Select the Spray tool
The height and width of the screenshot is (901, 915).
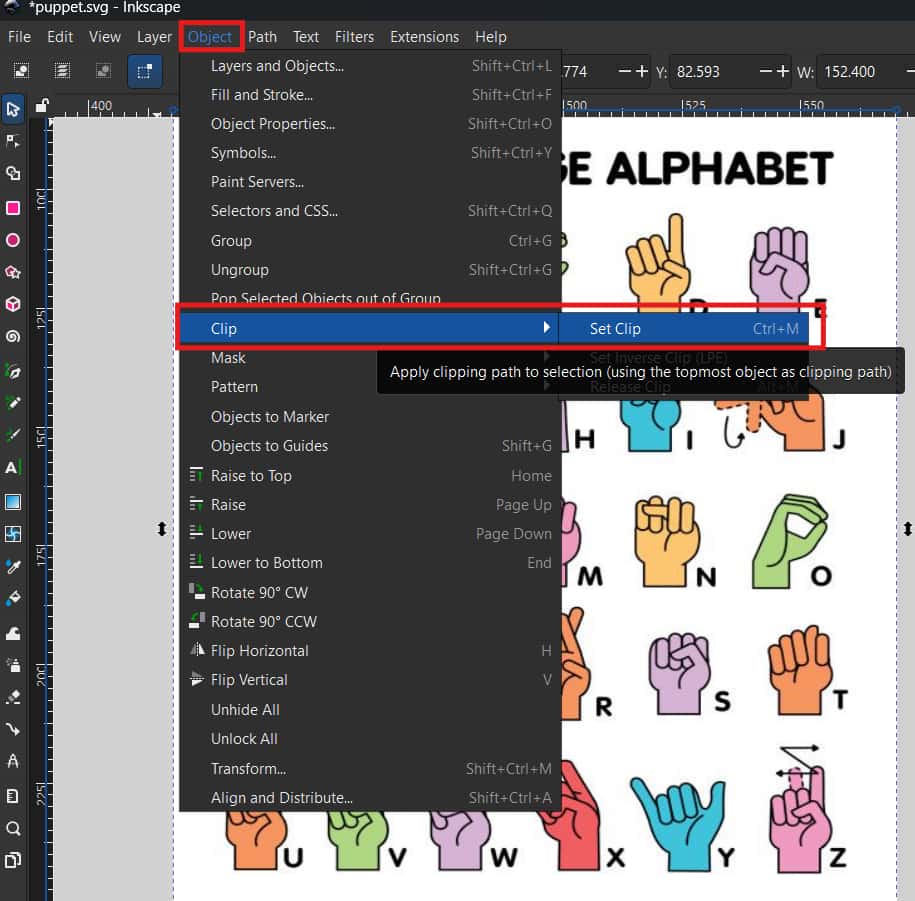coord(13,665)
